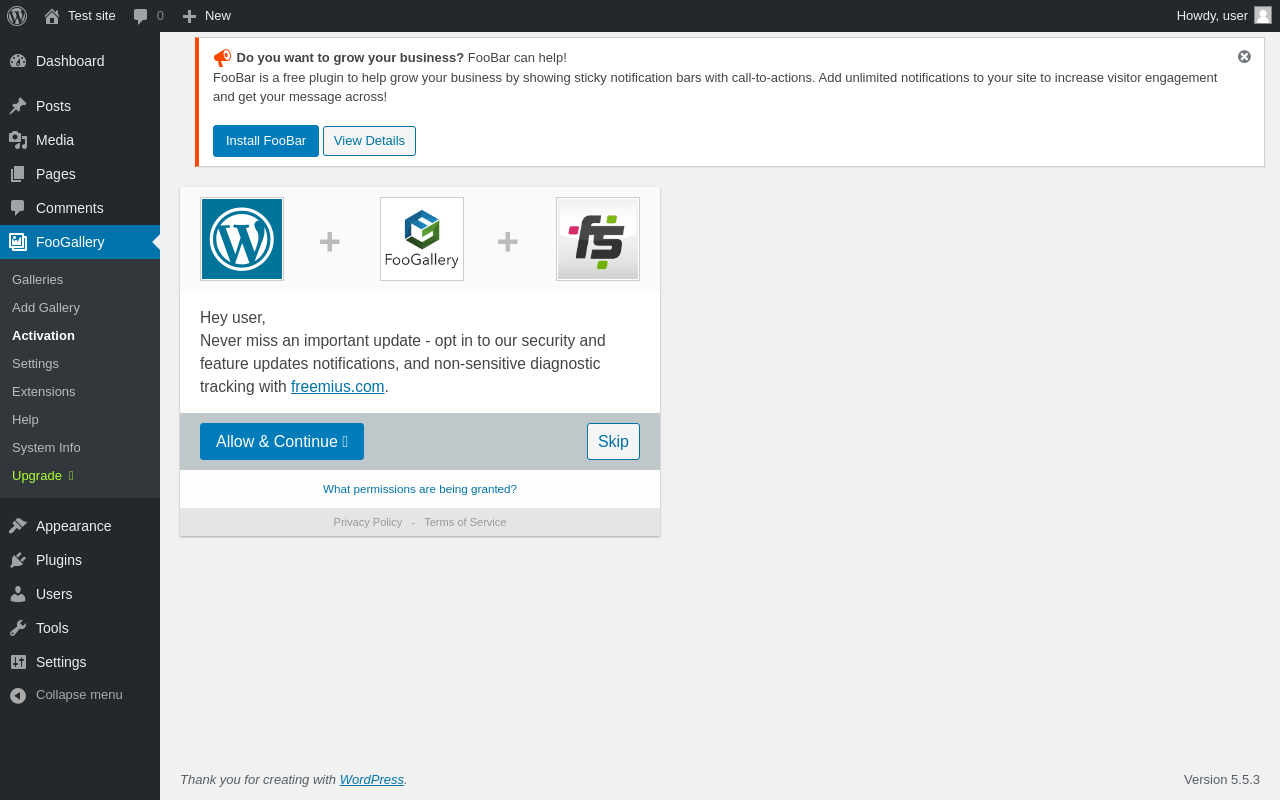Click the Skip button
The image size is (1280, 800).
(x=613, y=441)
